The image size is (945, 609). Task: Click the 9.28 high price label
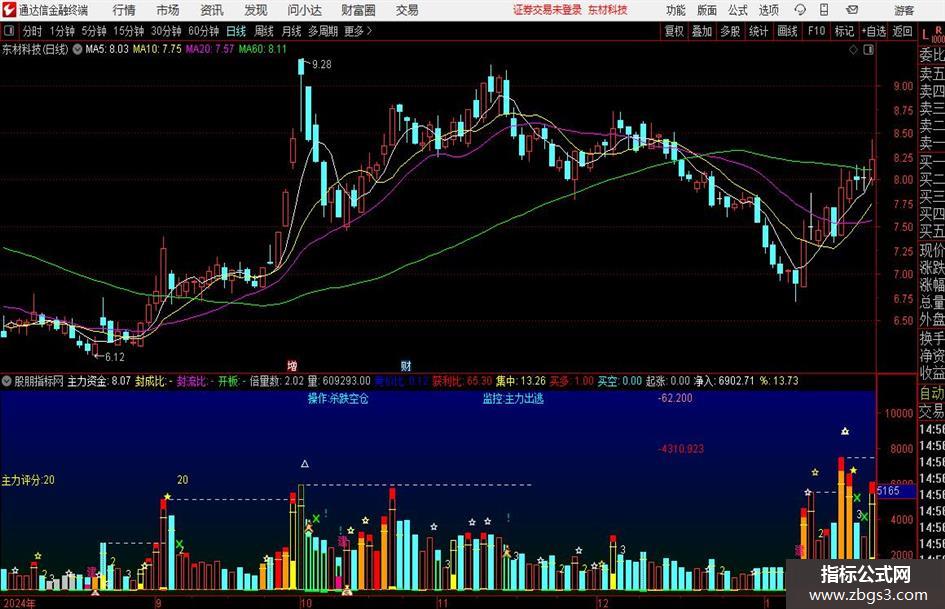(322, 64)
